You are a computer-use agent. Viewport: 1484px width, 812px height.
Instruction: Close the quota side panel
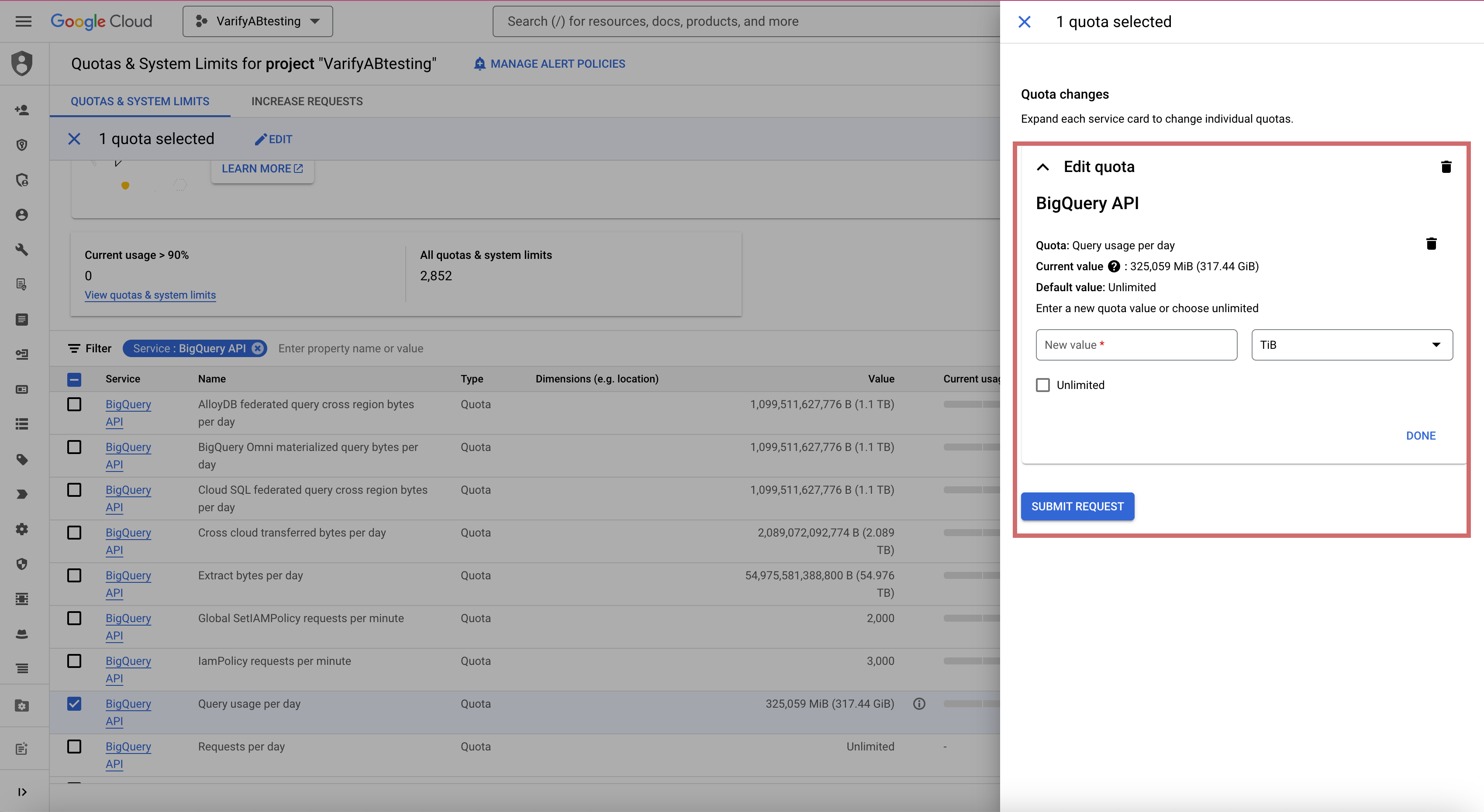click(x=1024, y=22)
